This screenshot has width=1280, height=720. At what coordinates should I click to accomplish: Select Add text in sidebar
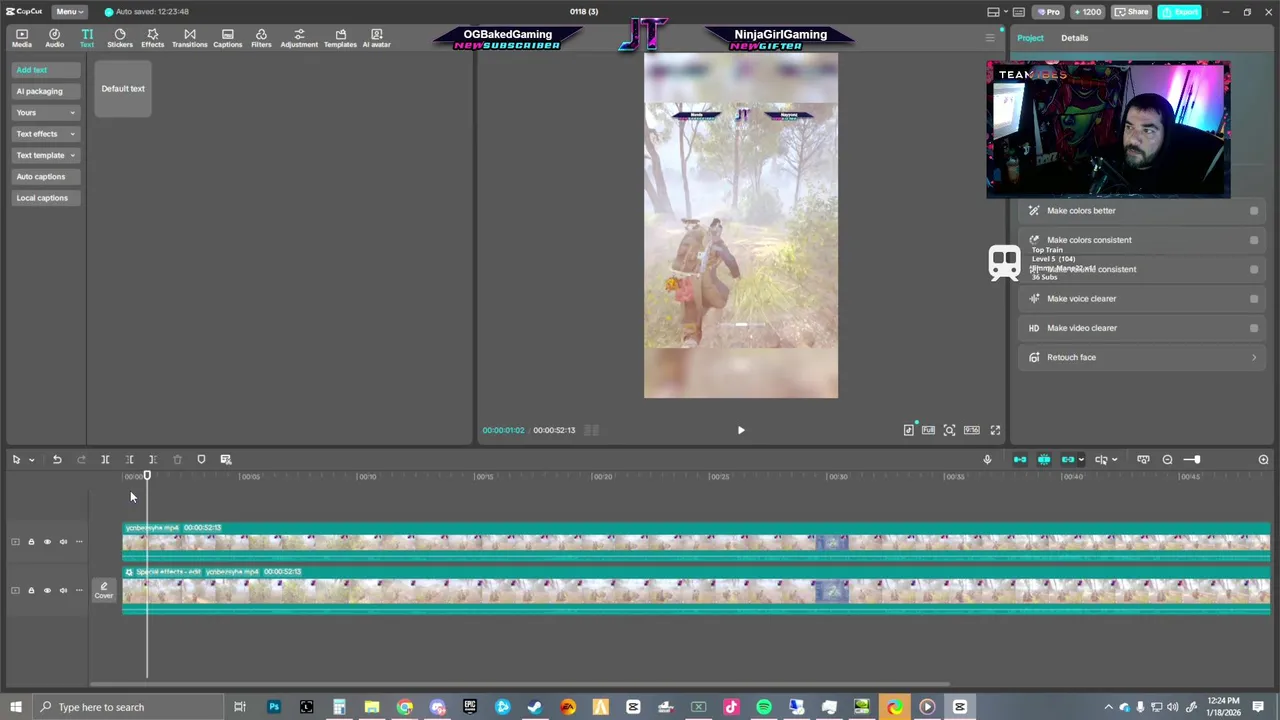[x=46, y=70]
